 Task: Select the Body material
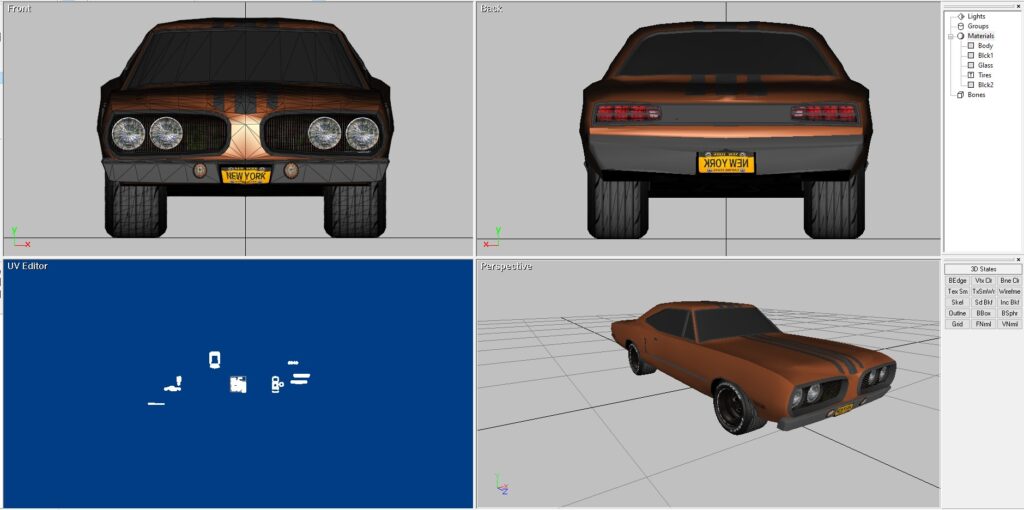click(985, 46)
